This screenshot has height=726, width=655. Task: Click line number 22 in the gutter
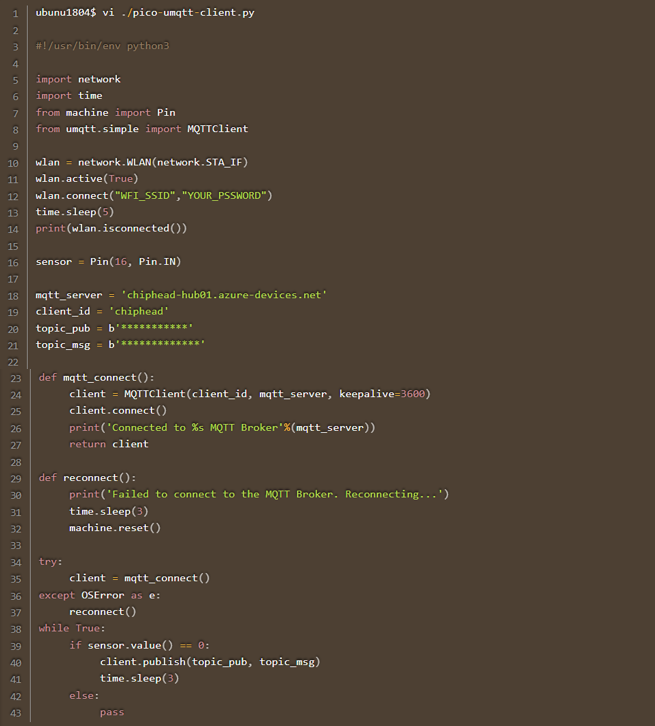pos(13,362)
